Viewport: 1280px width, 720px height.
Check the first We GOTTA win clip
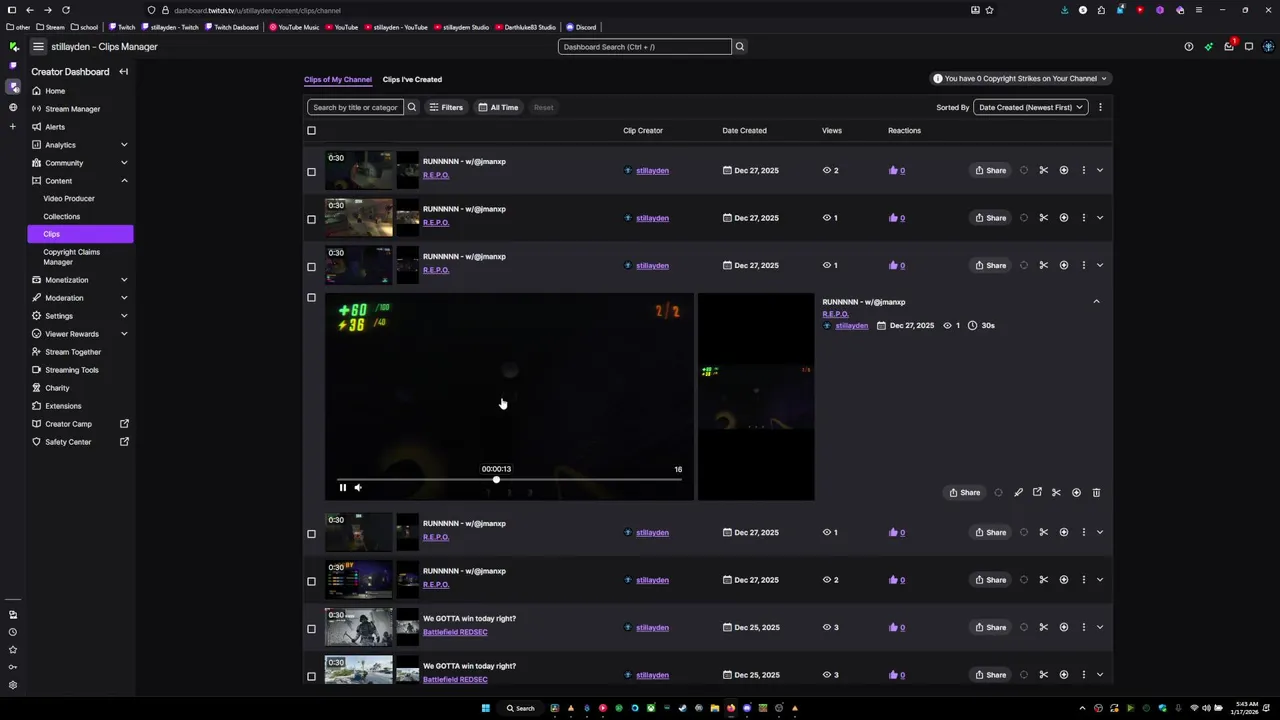tap(311, 629)
